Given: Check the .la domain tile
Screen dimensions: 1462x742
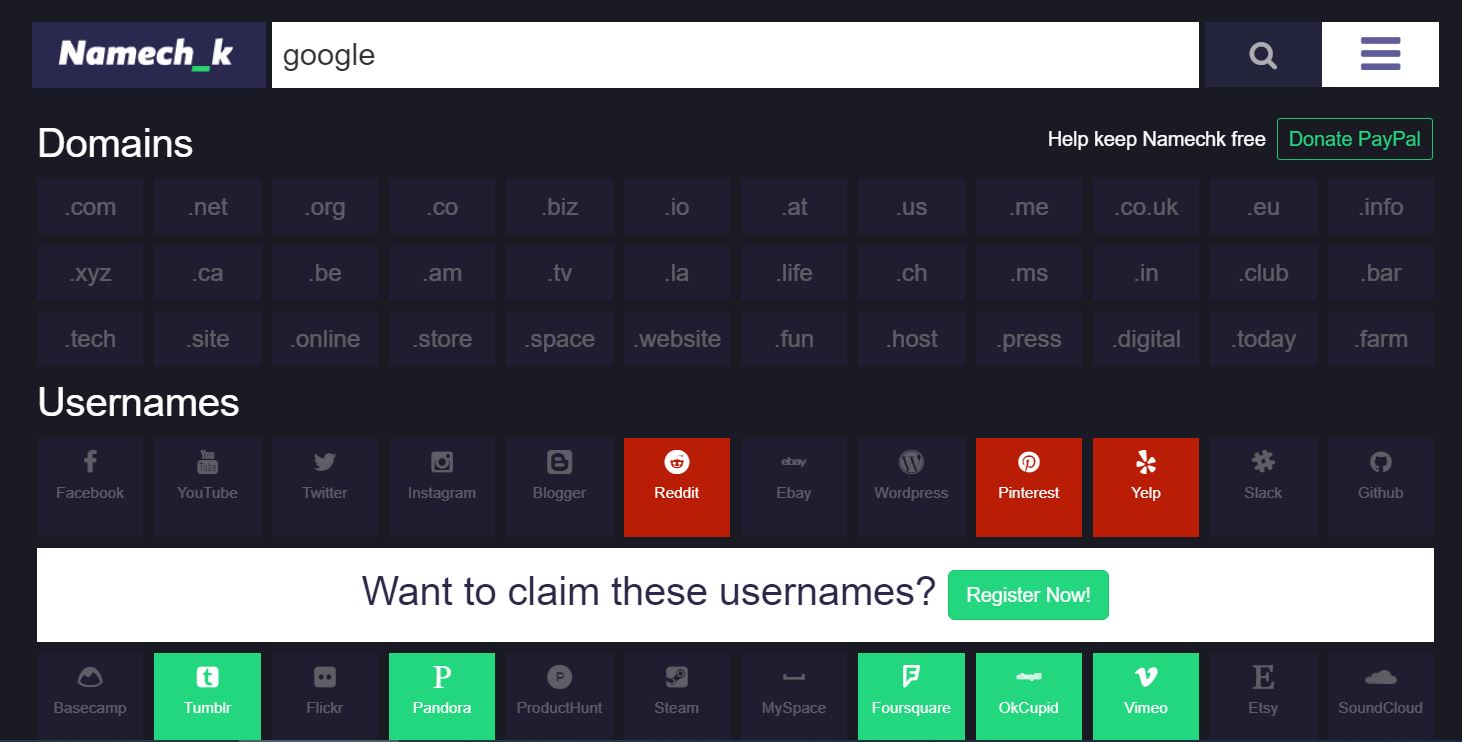Looking at the screenshot, I should 677,273.
